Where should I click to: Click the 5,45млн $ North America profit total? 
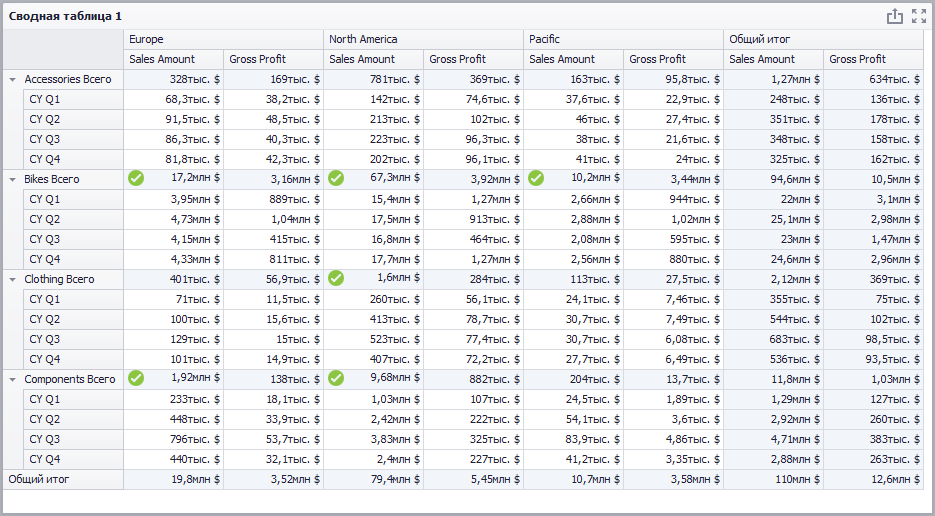pos(473,479)
